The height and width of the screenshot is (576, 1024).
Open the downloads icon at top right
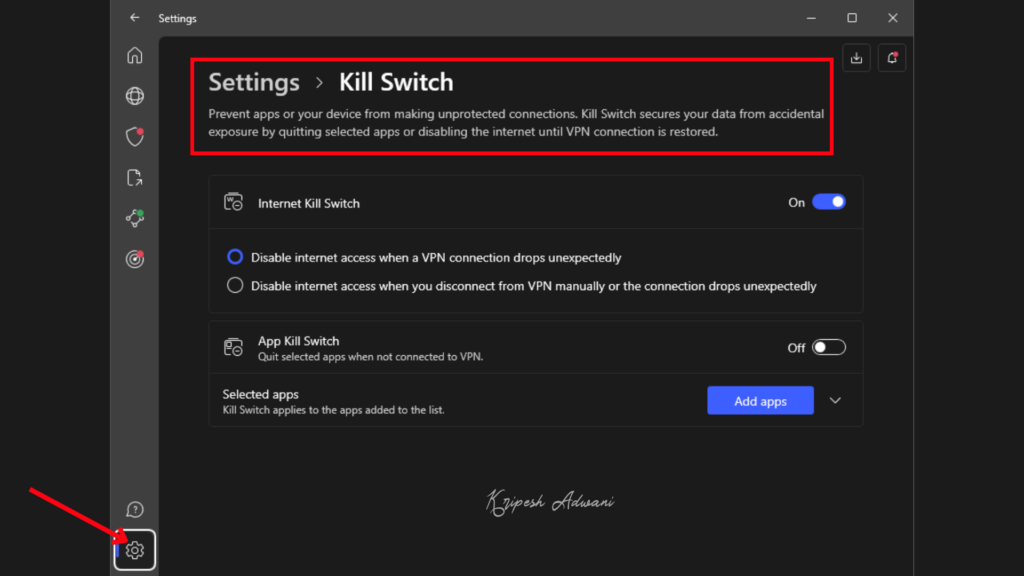tap(856, 57)
